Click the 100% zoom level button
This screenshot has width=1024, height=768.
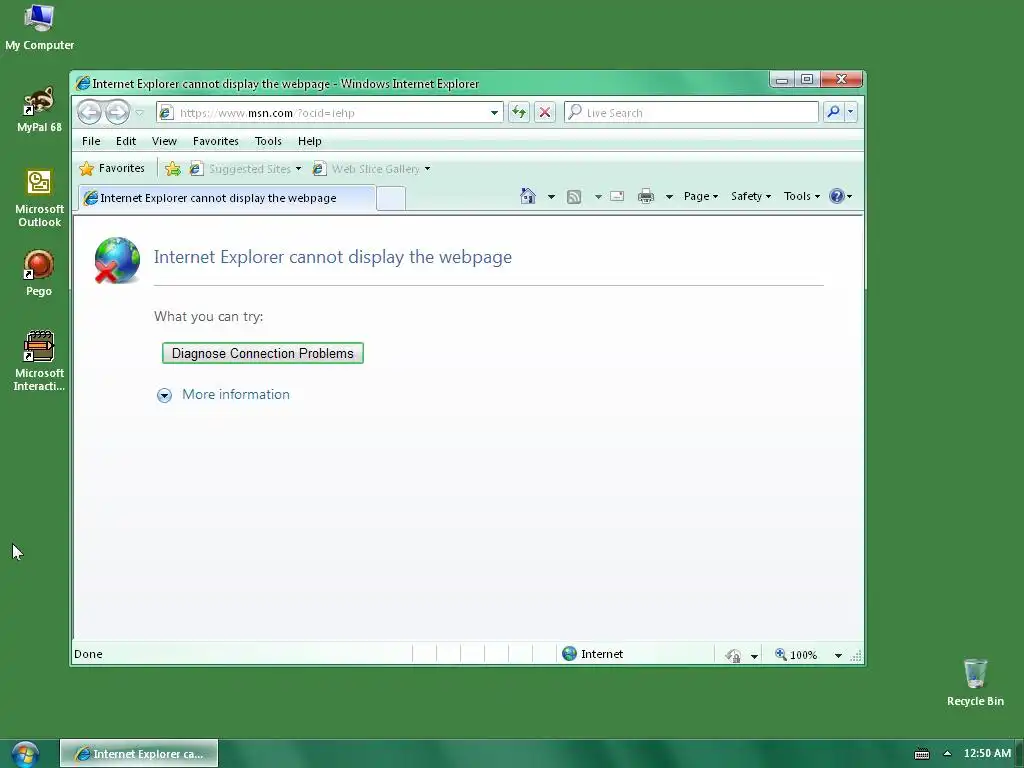[796, 654]
